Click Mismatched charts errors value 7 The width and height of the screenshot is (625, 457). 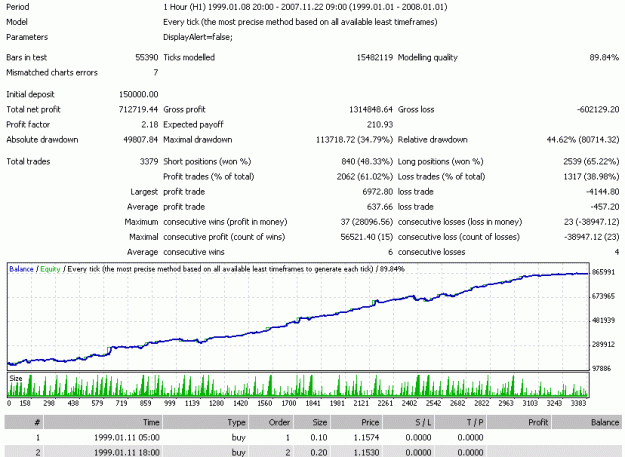point(155,73)
